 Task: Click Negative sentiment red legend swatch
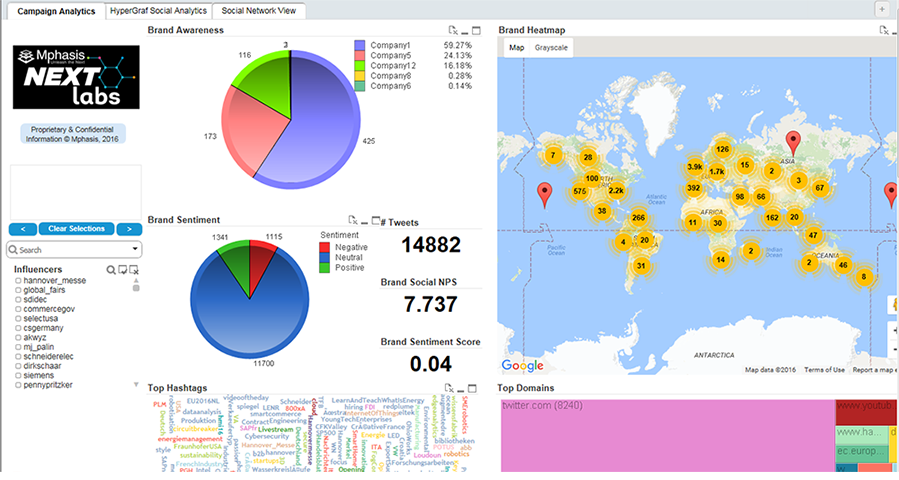point(325,247)
